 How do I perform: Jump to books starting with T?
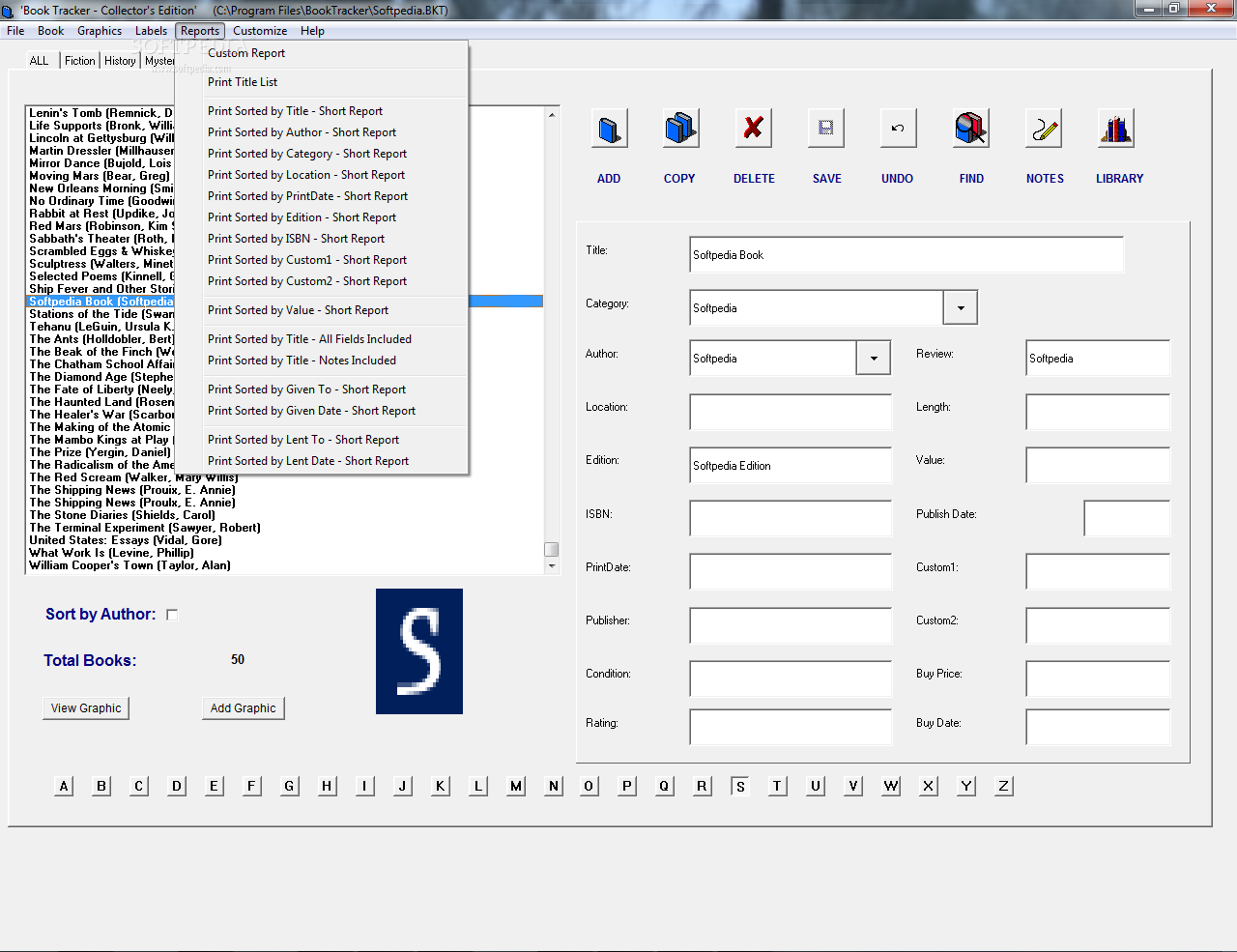[777, 786]
